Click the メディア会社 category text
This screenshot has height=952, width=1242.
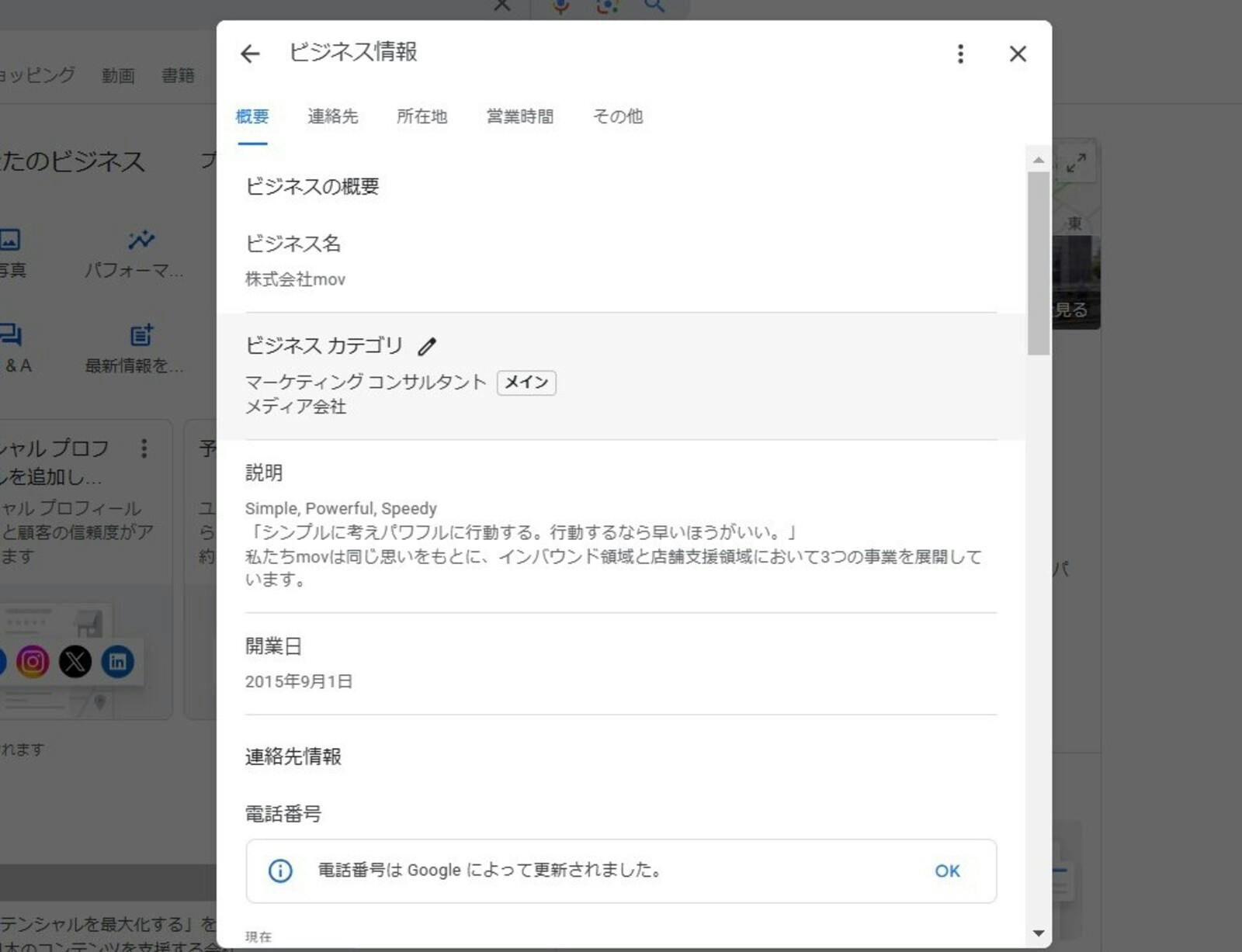[x=296, y=407]
